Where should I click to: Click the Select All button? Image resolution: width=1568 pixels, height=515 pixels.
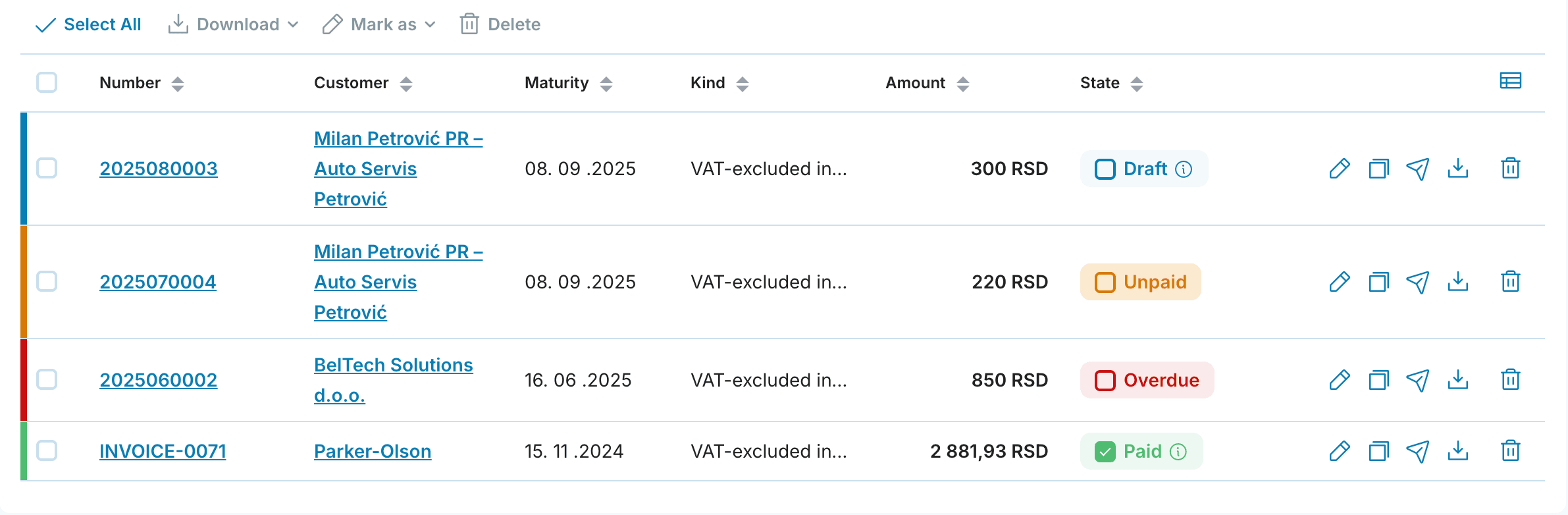pos(88,24)
